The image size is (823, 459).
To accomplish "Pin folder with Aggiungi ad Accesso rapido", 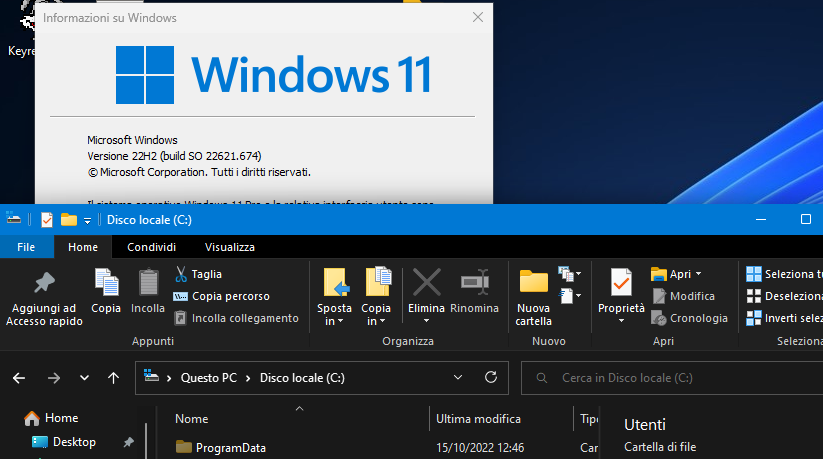I will pos(44,298).
